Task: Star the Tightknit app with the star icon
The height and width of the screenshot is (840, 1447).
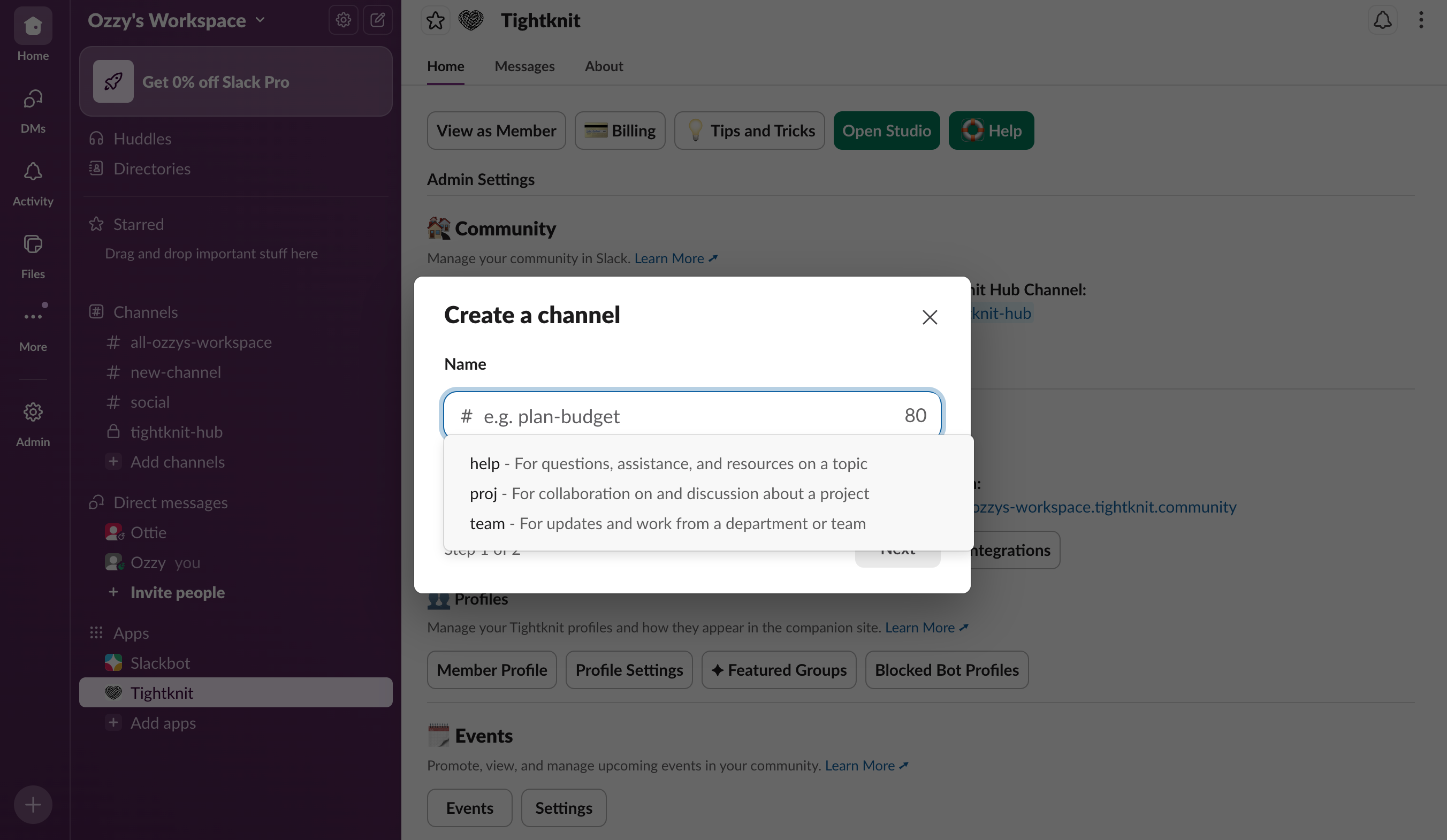Action: (435, 21)
